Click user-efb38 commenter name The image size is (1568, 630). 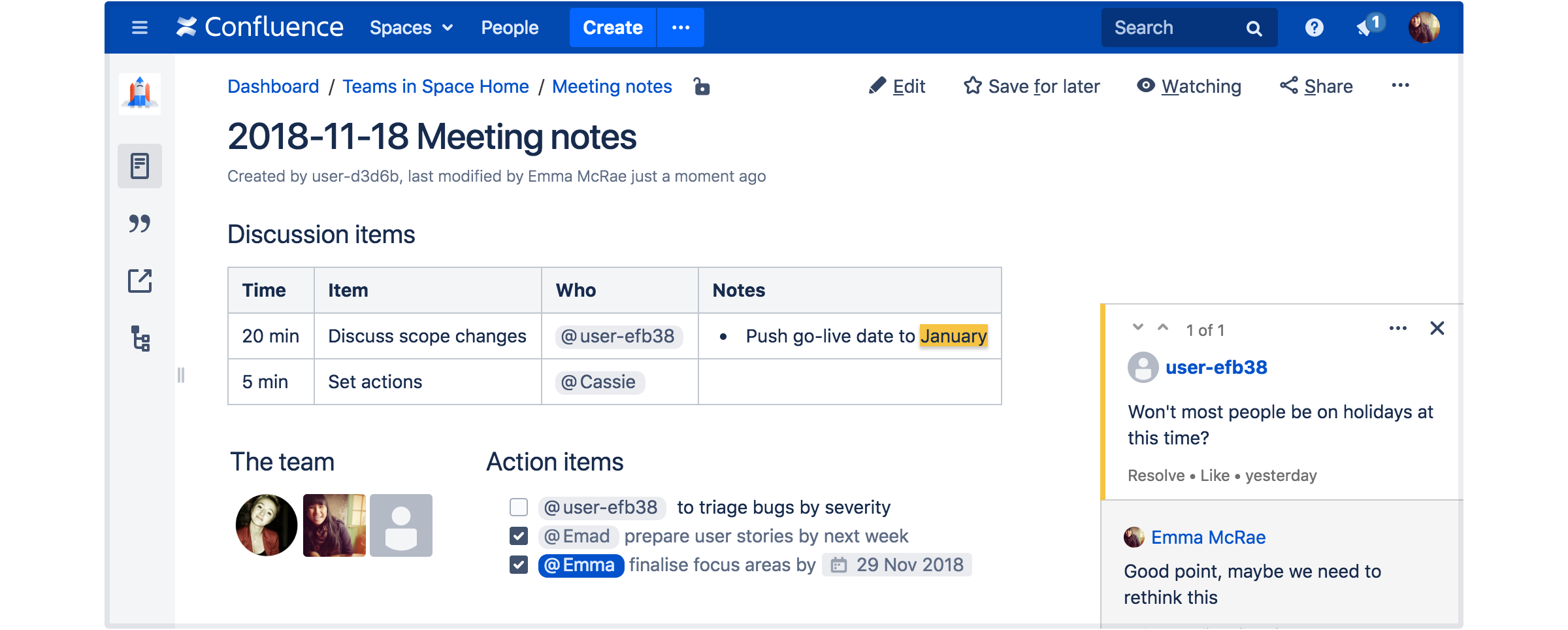point(1217,367)
